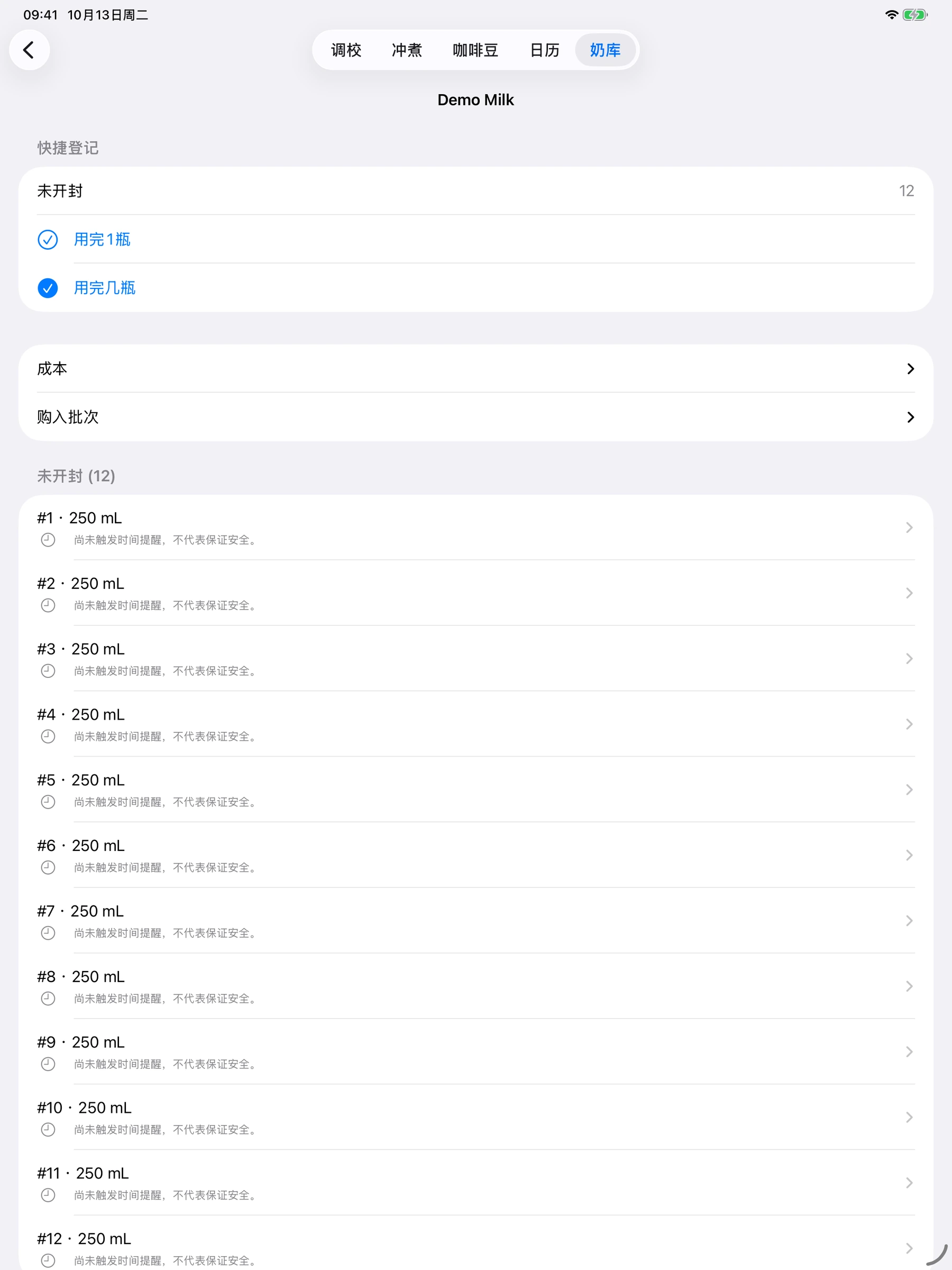The height and width of the screenshot is (1270, 952).
Task: Select the #6 · 250 mL row
Action: click(x=475, y=855)
